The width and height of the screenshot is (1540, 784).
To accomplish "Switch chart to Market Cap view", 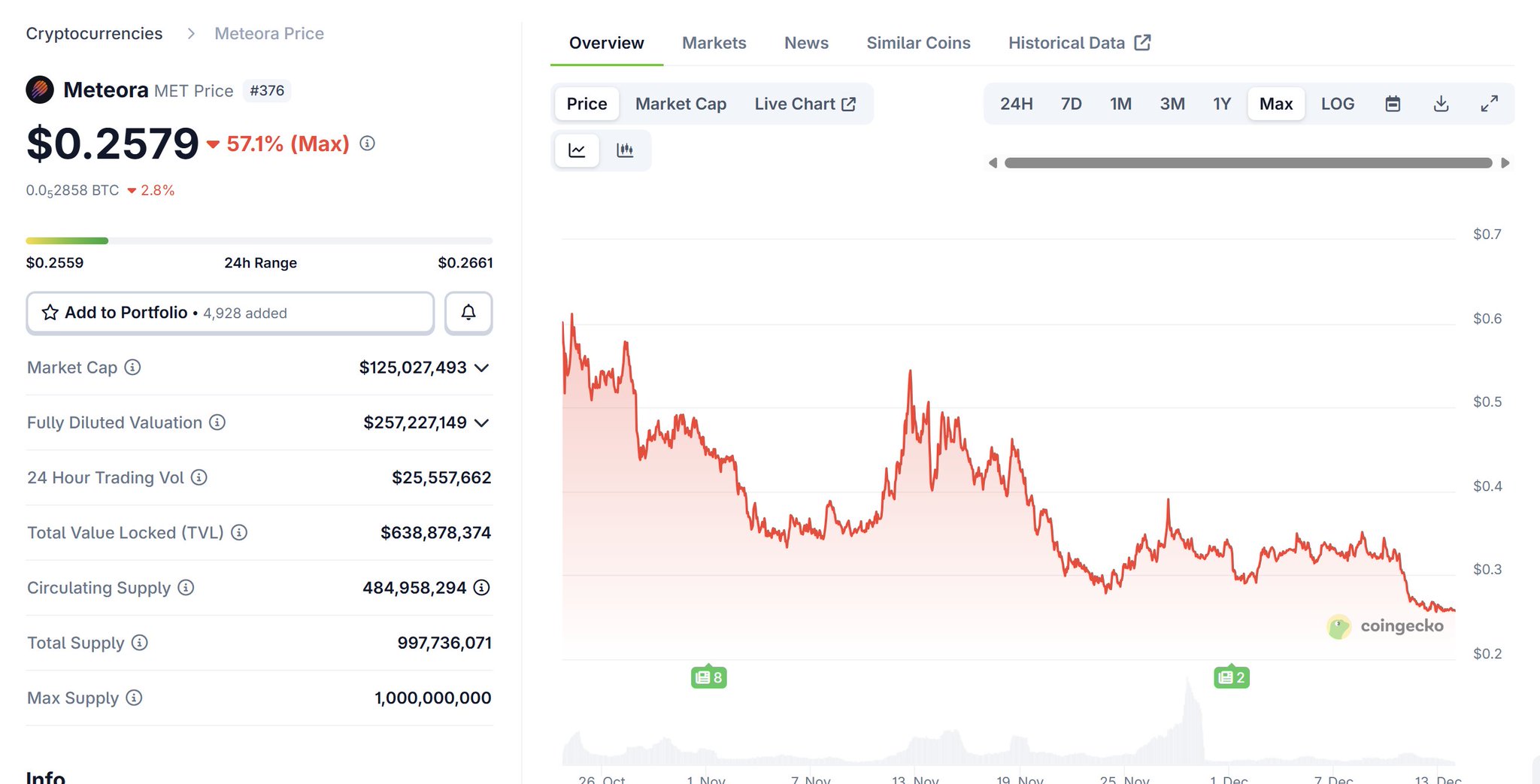I will tap(681, 104).
